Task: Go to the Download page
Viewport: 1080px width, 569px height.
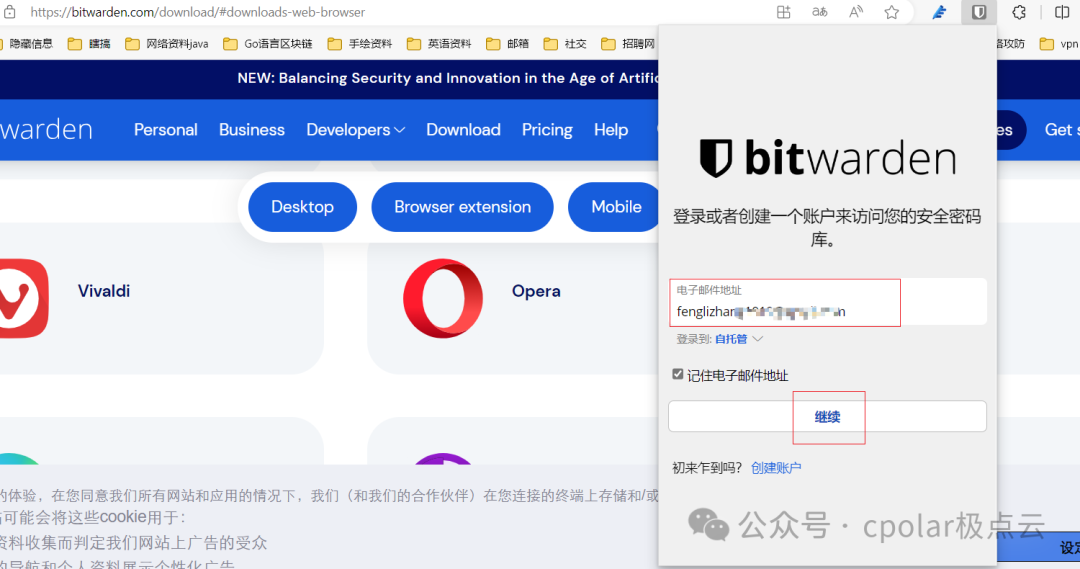Action: tap(463, 130)
